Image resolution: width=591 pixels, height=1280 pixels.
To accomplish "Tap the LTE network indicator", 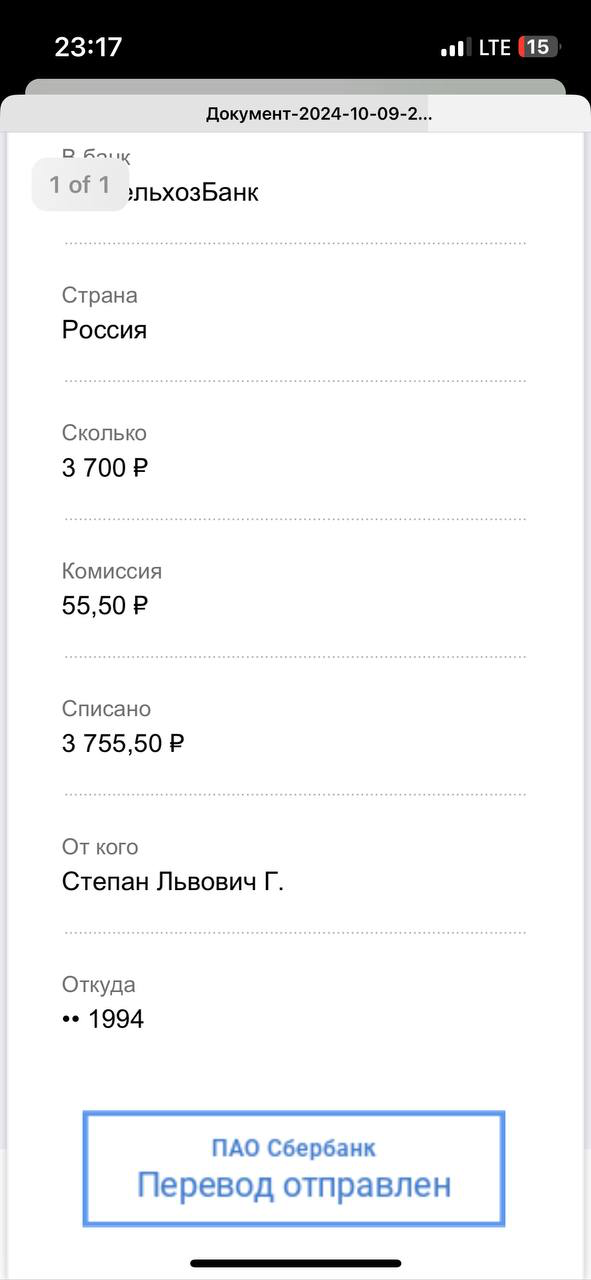I will 494,48.
